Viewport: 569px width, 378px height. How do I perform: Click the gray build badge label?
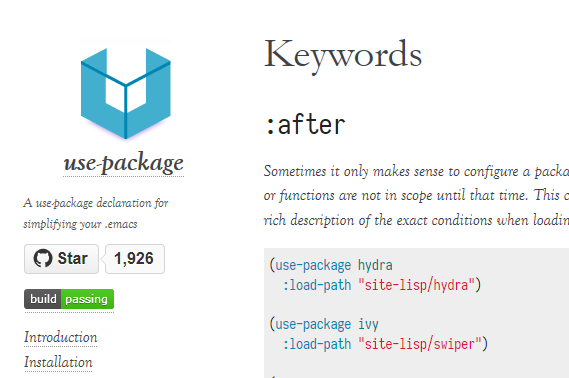[43, 299]
